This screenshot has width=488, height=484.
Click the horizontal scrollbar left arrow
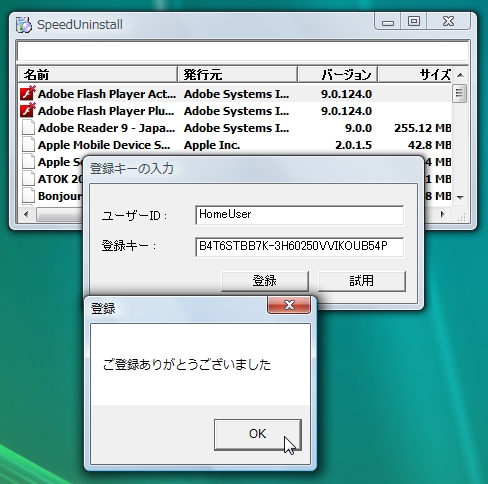[26, 214]
